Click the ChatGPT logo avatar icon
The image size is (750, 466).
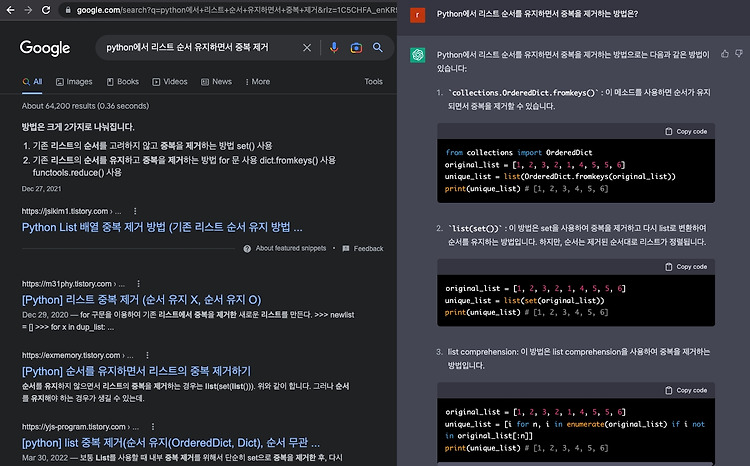418,55
